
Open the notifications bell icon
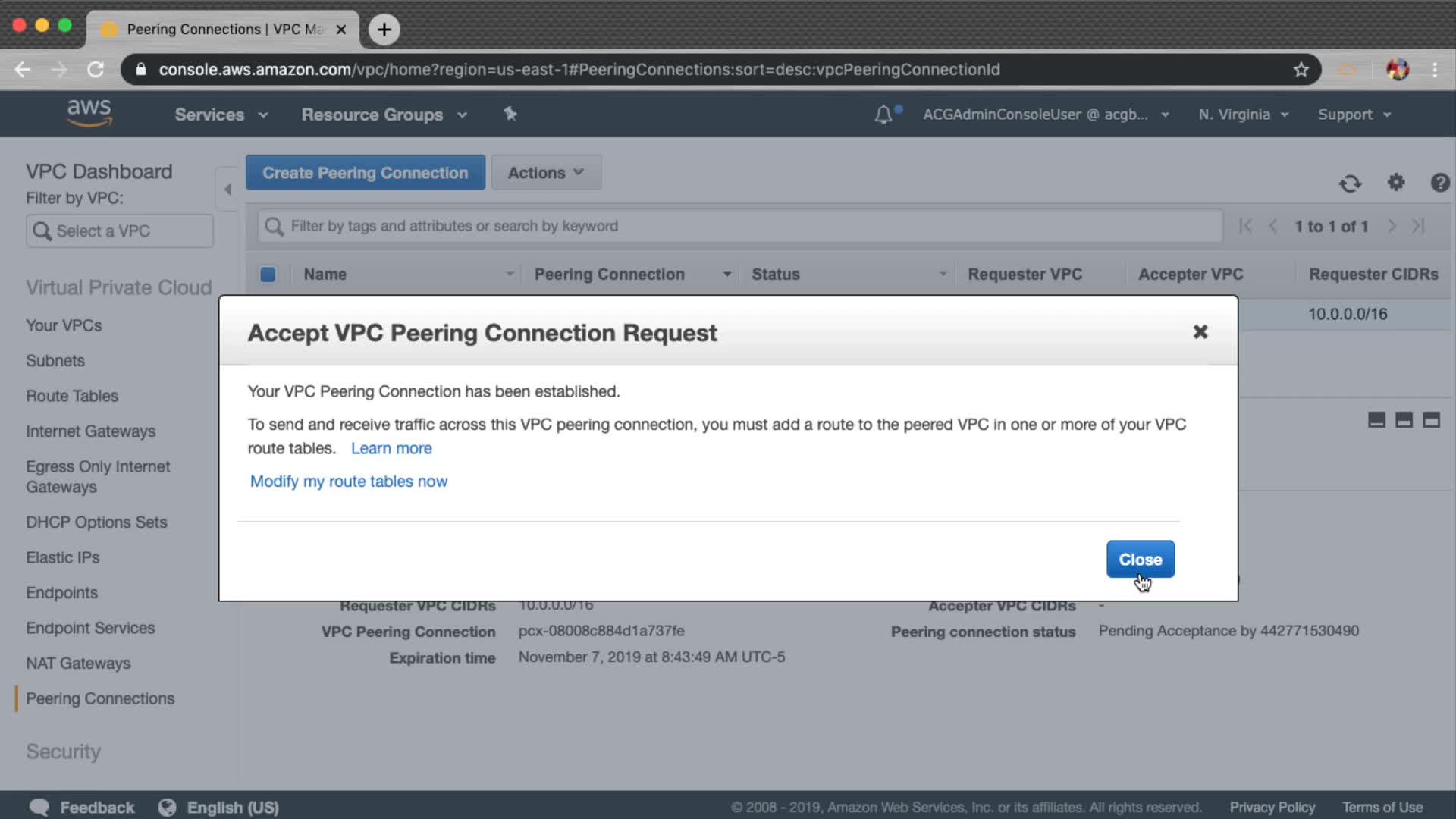pyautogui.click(x=883, y=115)
